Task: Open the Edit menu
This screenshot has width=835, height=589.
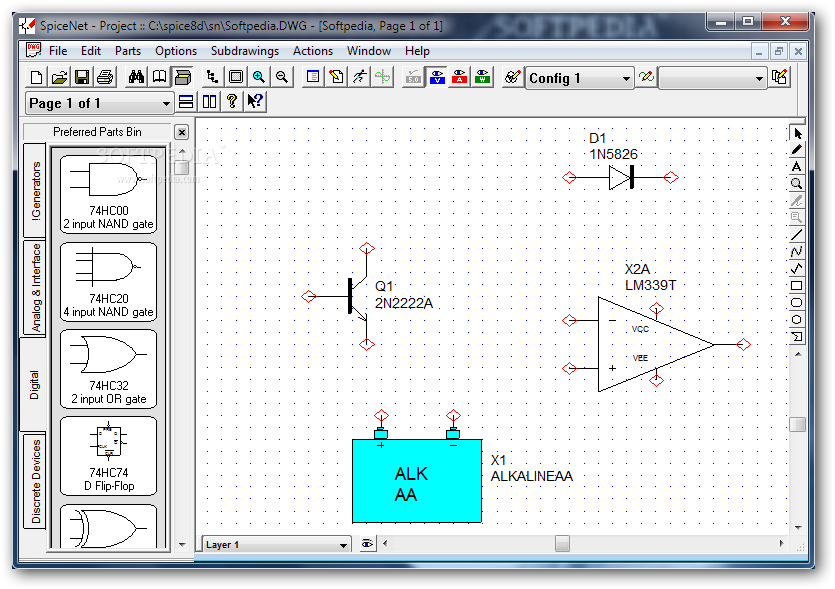Action: [91, 51]
